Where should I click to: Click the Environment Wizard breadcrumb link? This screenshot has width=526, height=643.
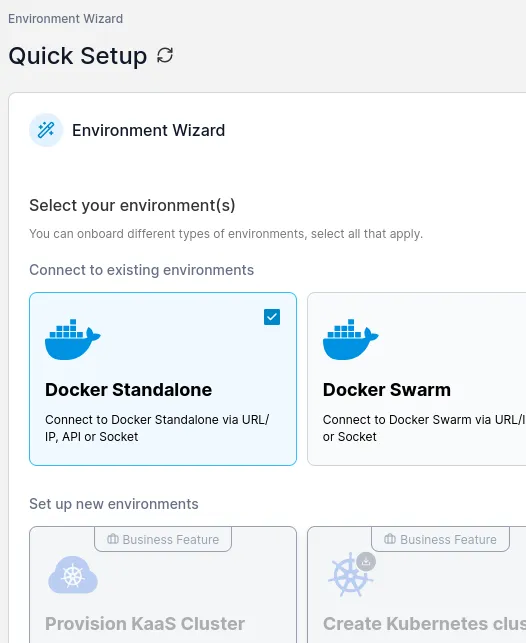tap(66, 19)
